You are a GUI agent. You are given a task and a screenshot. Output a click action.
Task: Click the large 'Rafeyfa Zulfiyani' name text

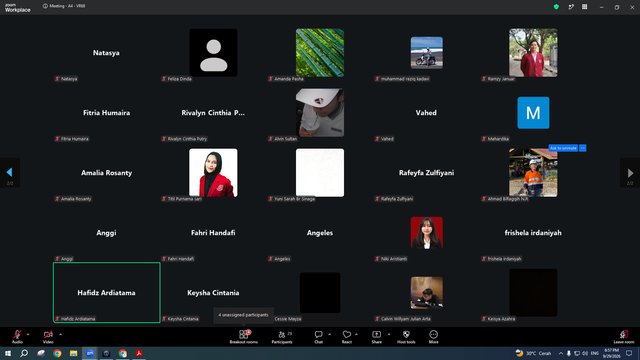pos(427,173)
